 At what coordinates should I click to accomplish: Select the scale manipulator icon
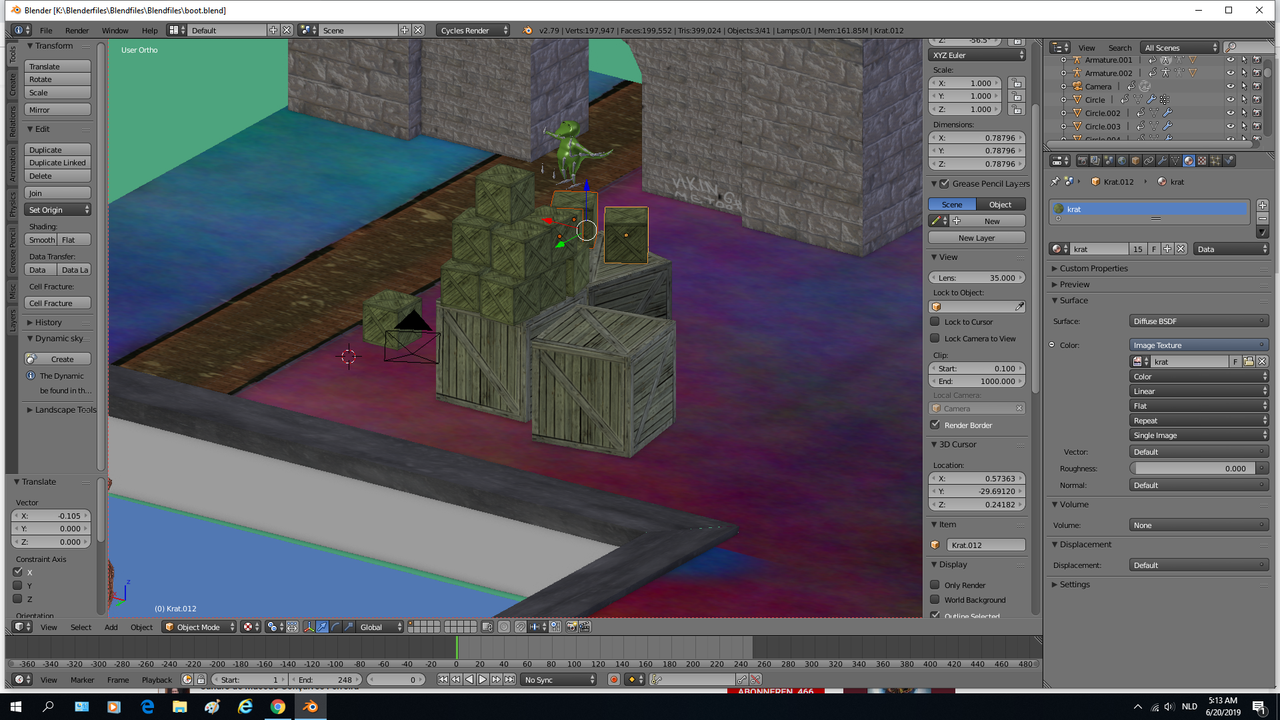tap(348, 627)
